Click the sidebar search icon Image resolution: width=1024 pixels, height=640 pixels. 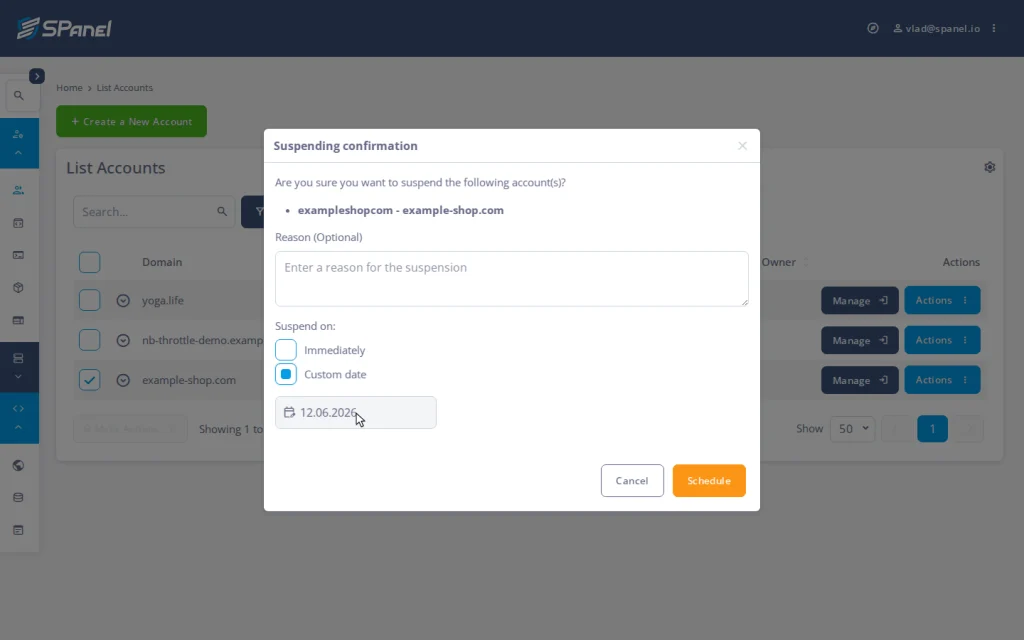click(19, 95)
